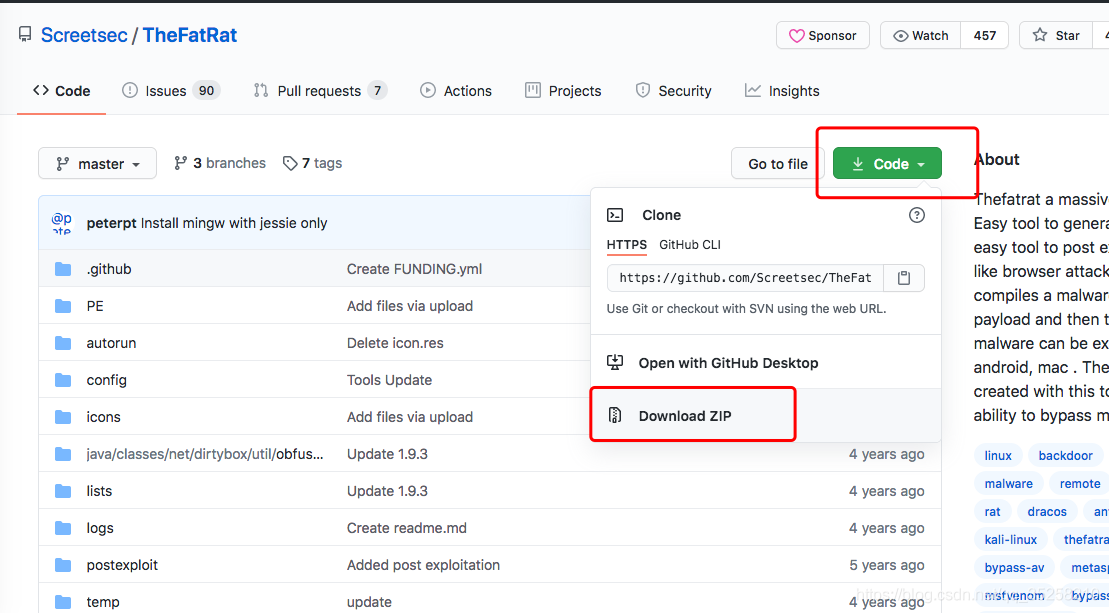Screen dimensions: 1109x613
Task: Open the lists folder
Action: pyautogui.click(x=99, y=491)
